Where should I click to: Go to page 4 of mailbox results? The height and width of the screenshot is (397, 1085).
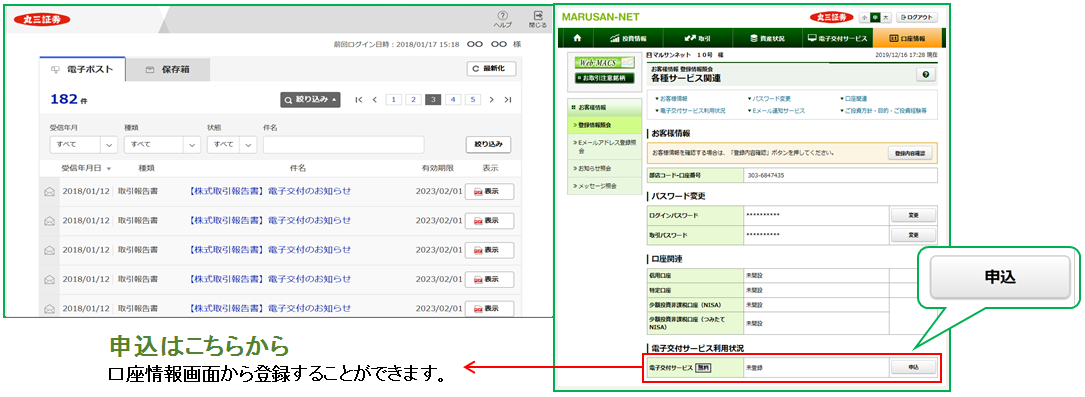click(x=453, y=100)
